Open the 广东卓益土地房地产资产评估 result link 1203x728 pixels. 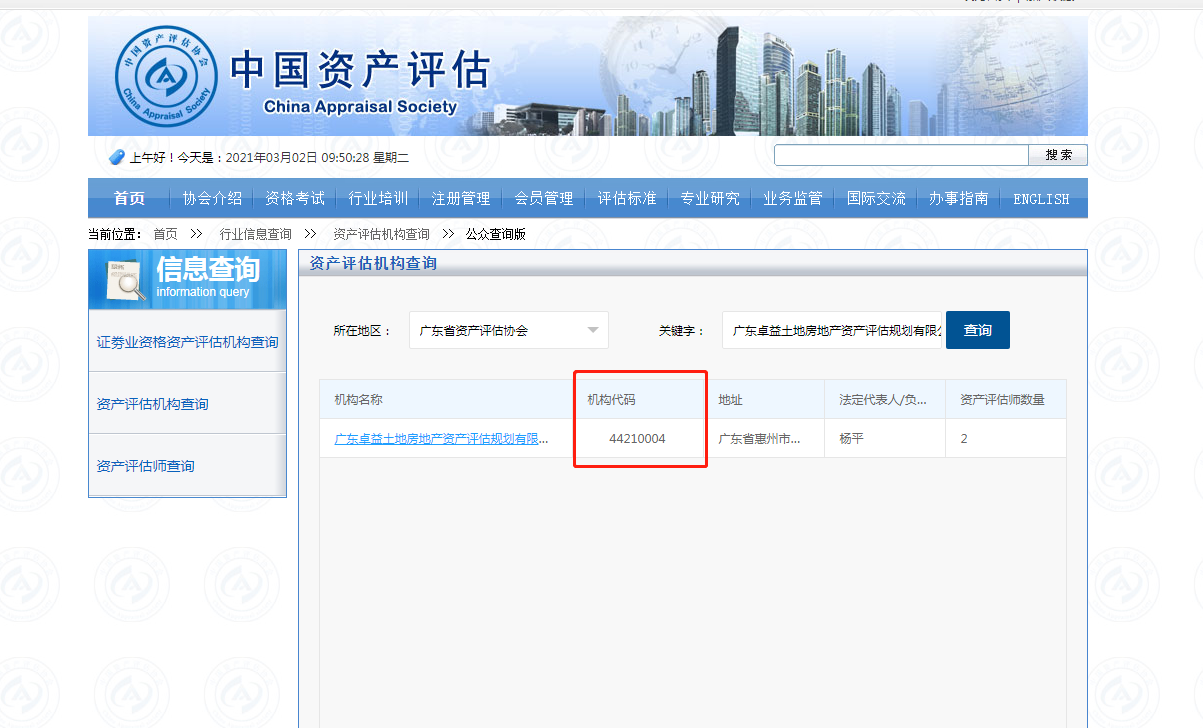[441, 439]
